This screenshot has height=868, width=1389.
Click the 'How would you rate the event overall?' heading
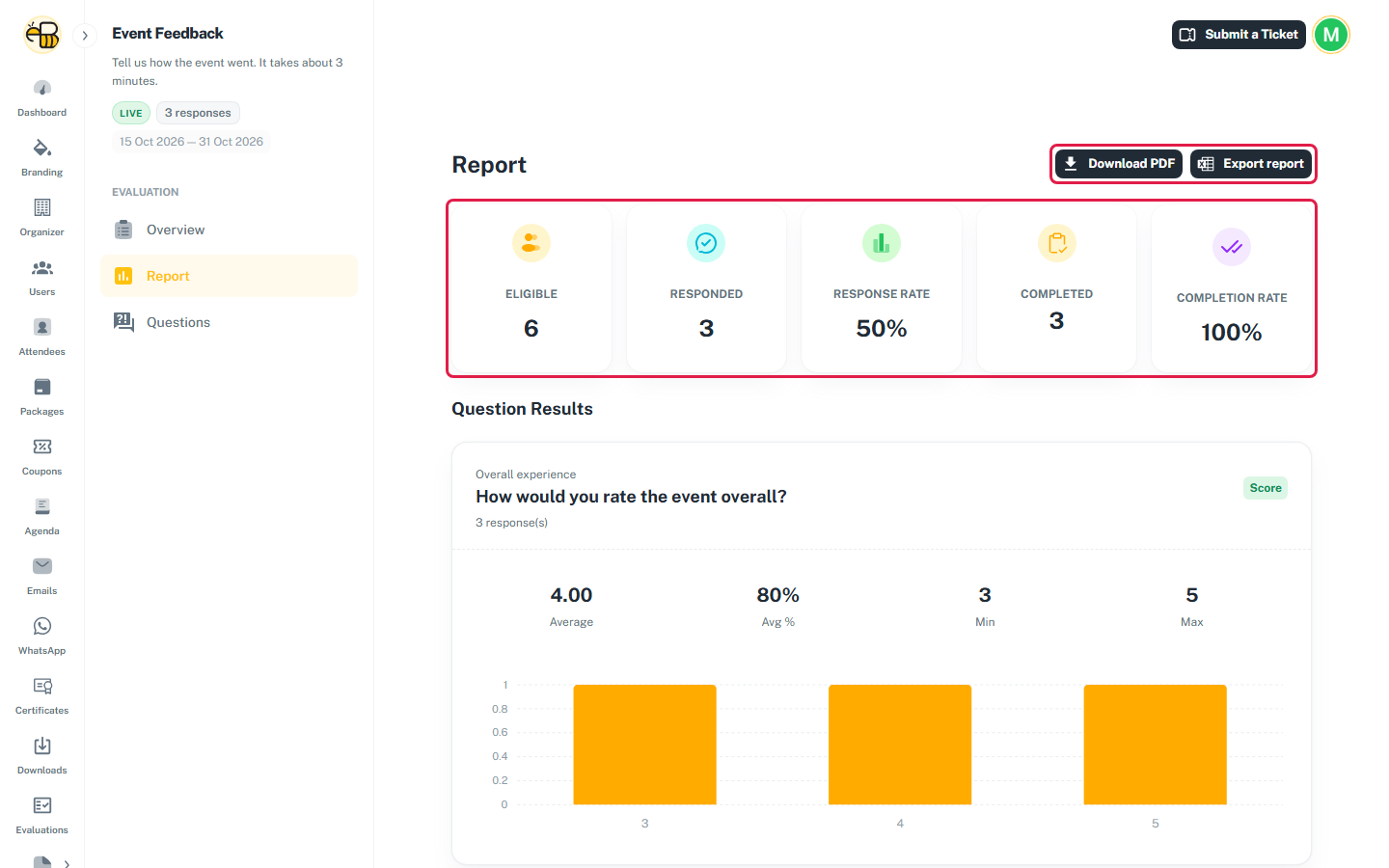click(631, 497)
